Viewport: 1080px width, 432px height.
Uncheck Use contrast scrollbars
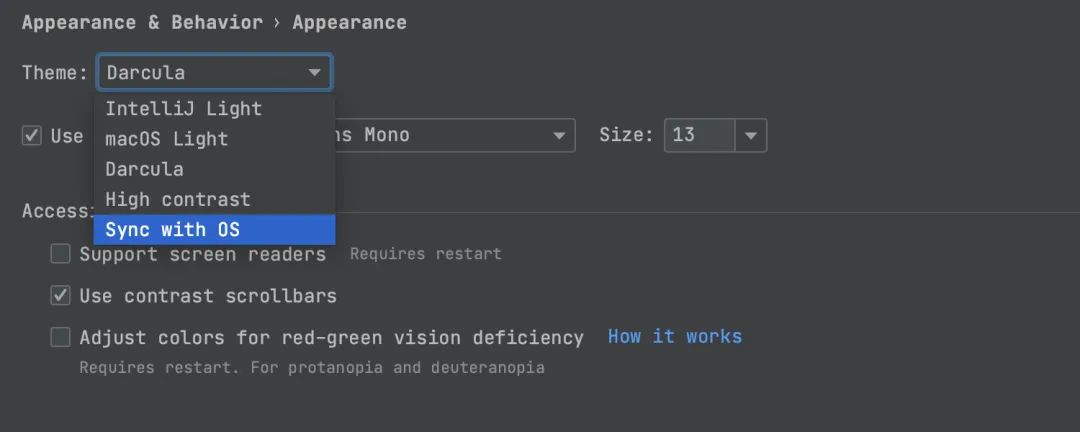(61, 296)
